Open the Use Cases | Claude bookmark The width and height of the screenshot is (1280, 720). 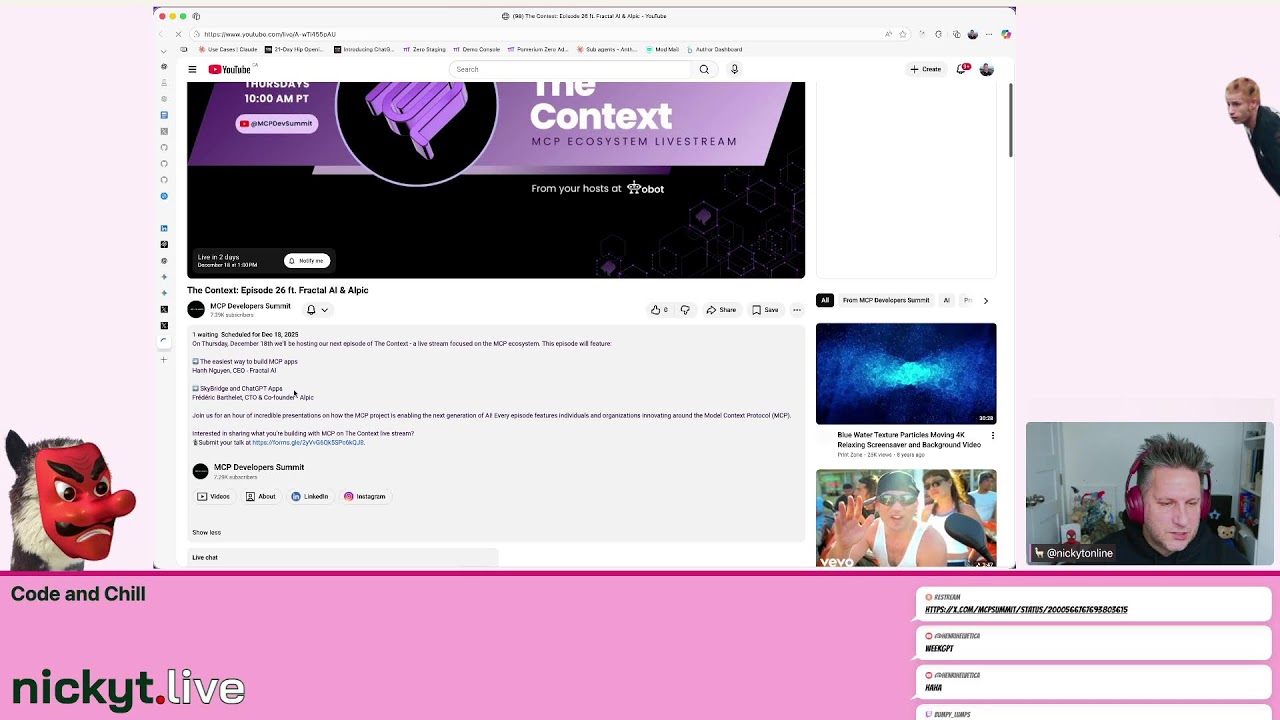click(x=228, y=49)
